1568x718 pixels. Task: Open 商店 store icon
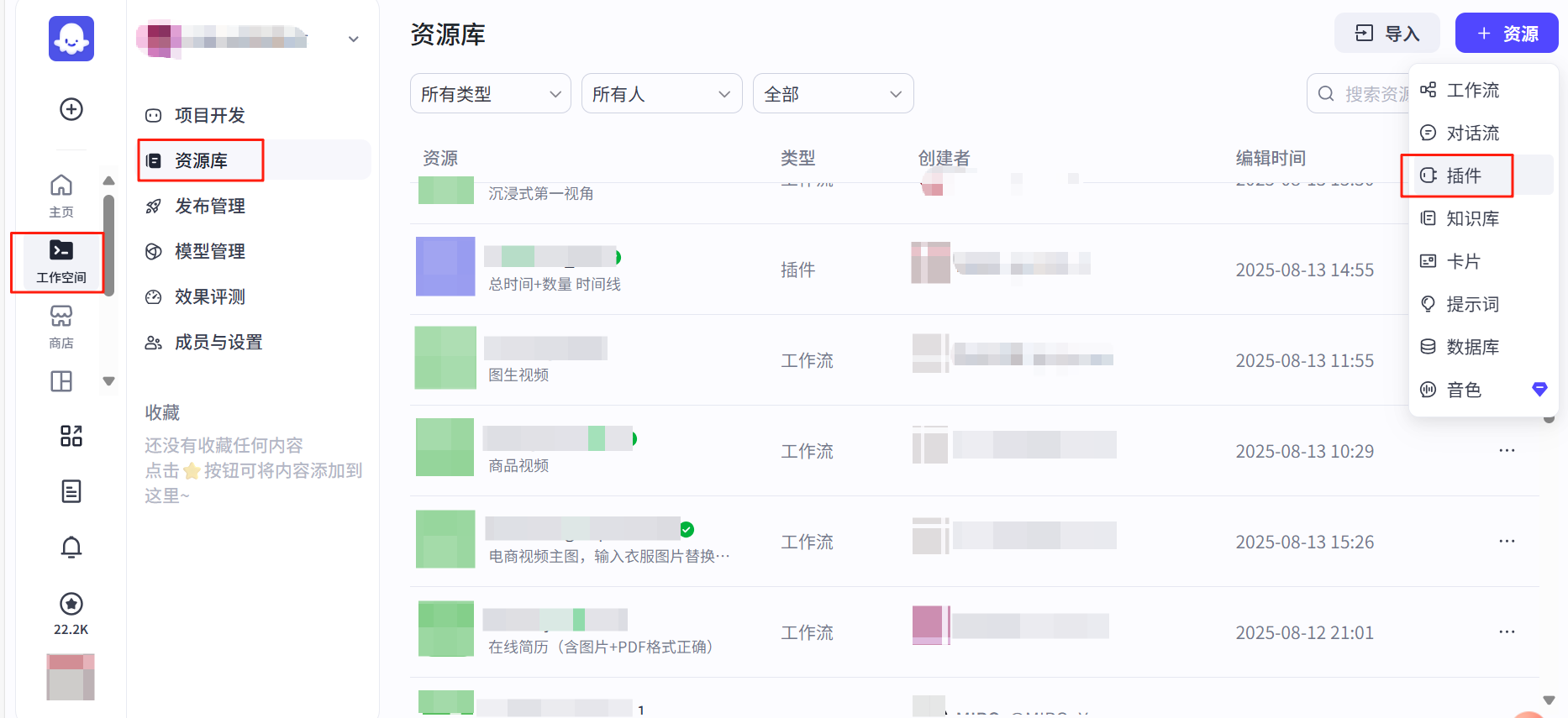point(61,327)
